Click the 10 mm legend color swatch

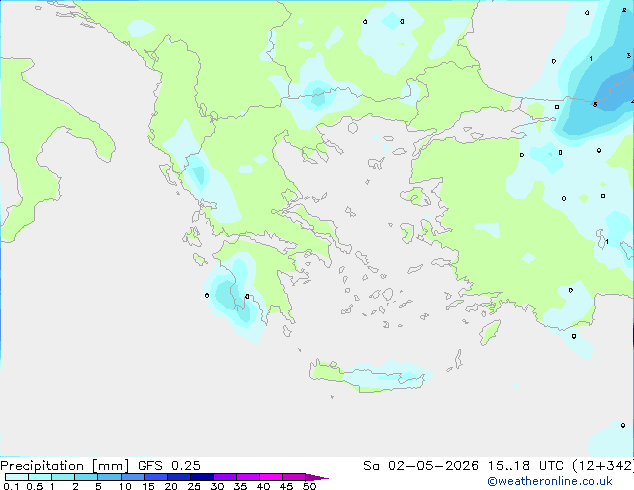(x=132, y=477)
